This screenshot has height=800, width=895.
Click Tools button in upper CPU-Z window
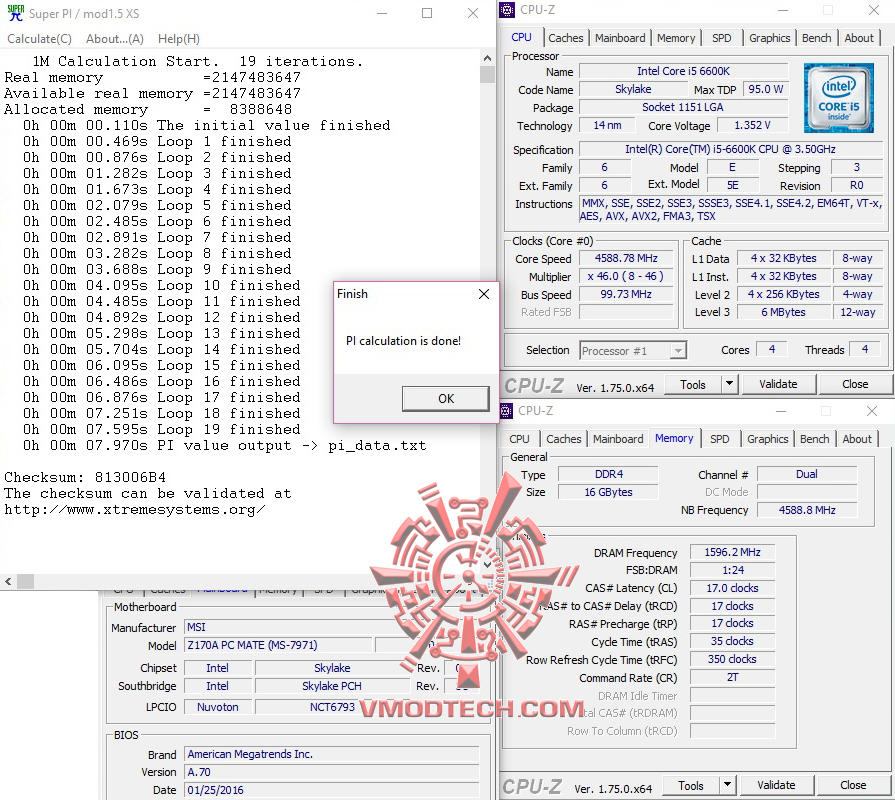[x=693, y=385]
